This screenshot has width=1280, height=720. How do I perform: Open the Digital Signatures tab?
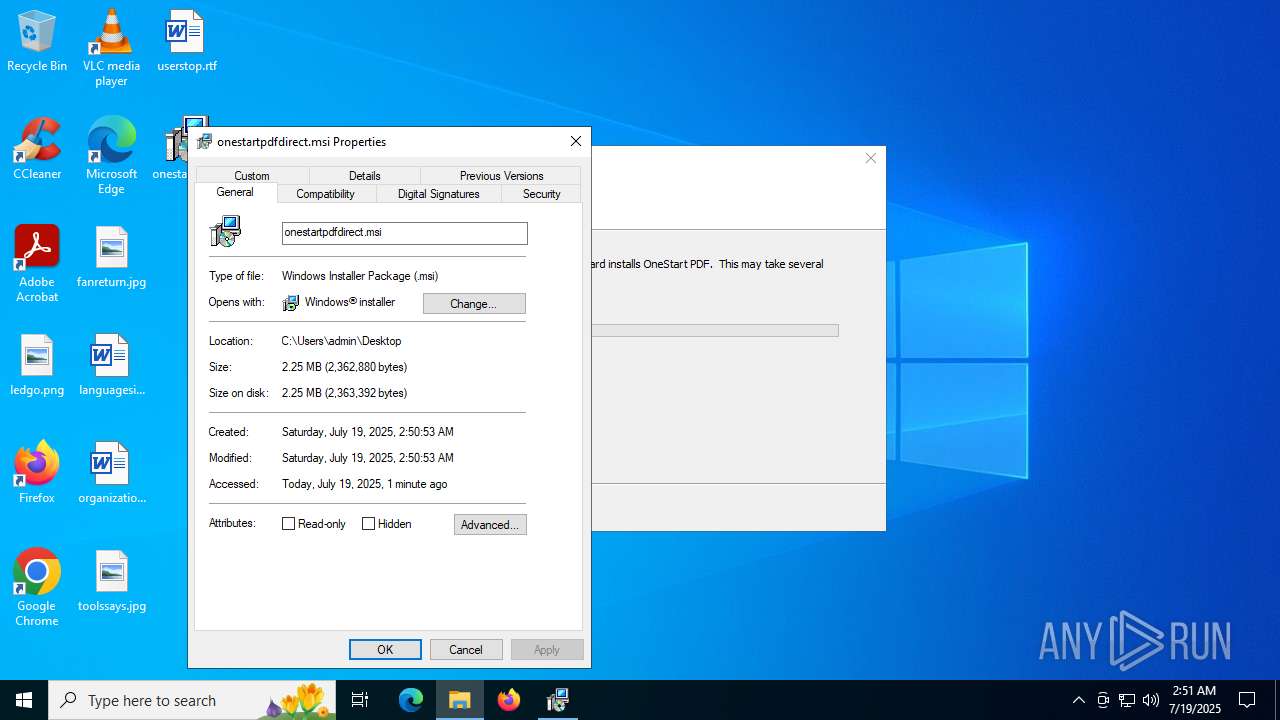pos(438,194)
